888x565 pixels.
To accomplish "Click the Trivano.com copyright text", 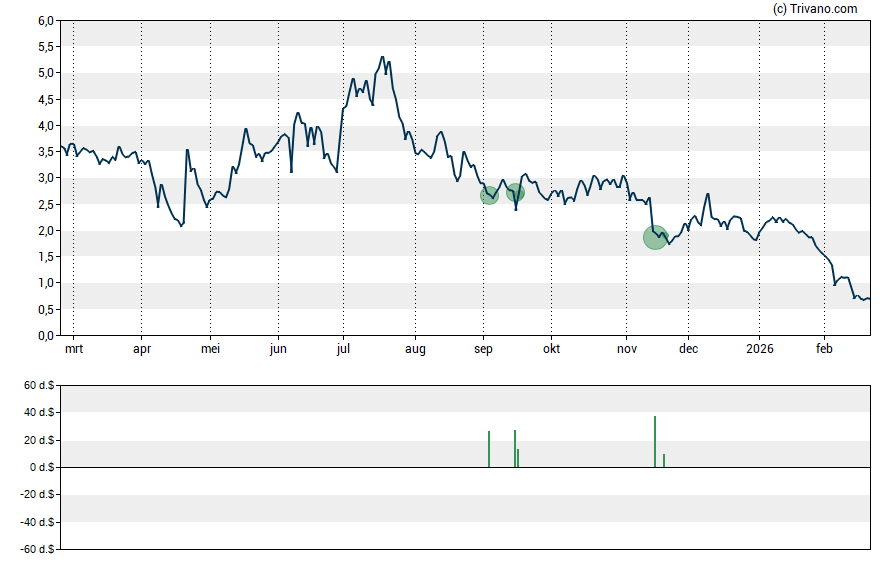I will tap(815, 9).
